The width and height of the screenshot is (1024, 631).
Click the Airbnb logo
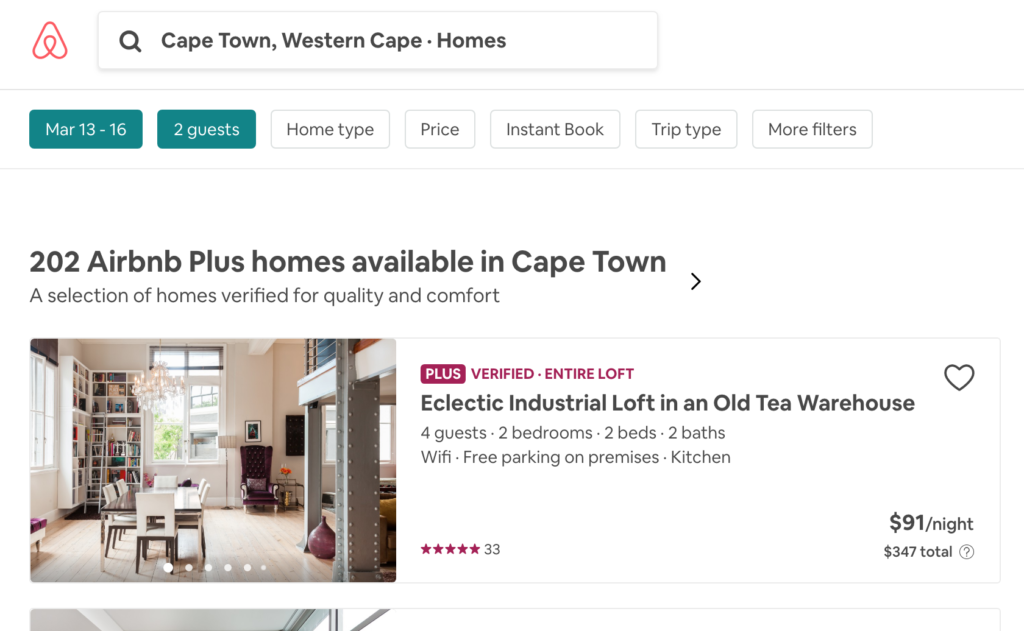point(50,41)
